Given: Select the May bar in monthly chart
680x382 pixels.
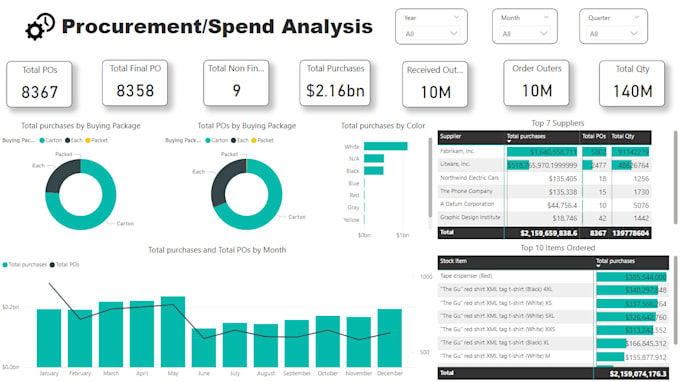Looking at the screenshot, I should click(x=173, y=332).
